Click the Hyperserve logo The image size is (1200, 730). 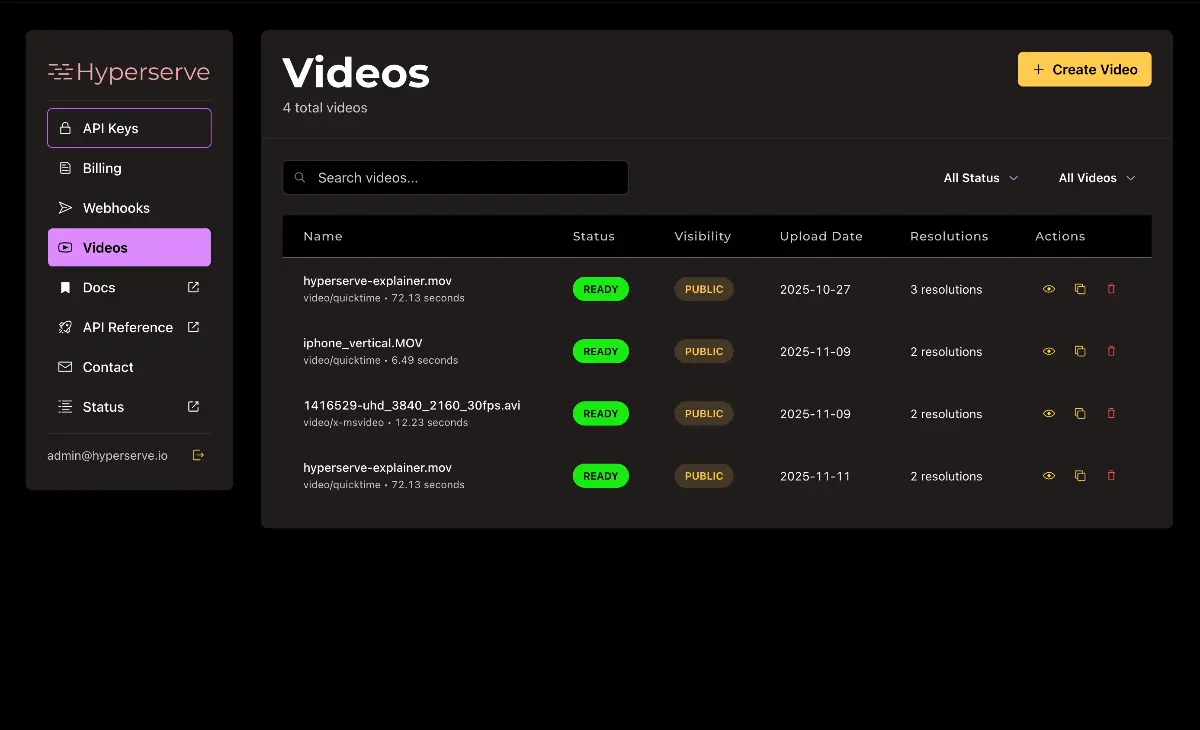tap(128, 72)
